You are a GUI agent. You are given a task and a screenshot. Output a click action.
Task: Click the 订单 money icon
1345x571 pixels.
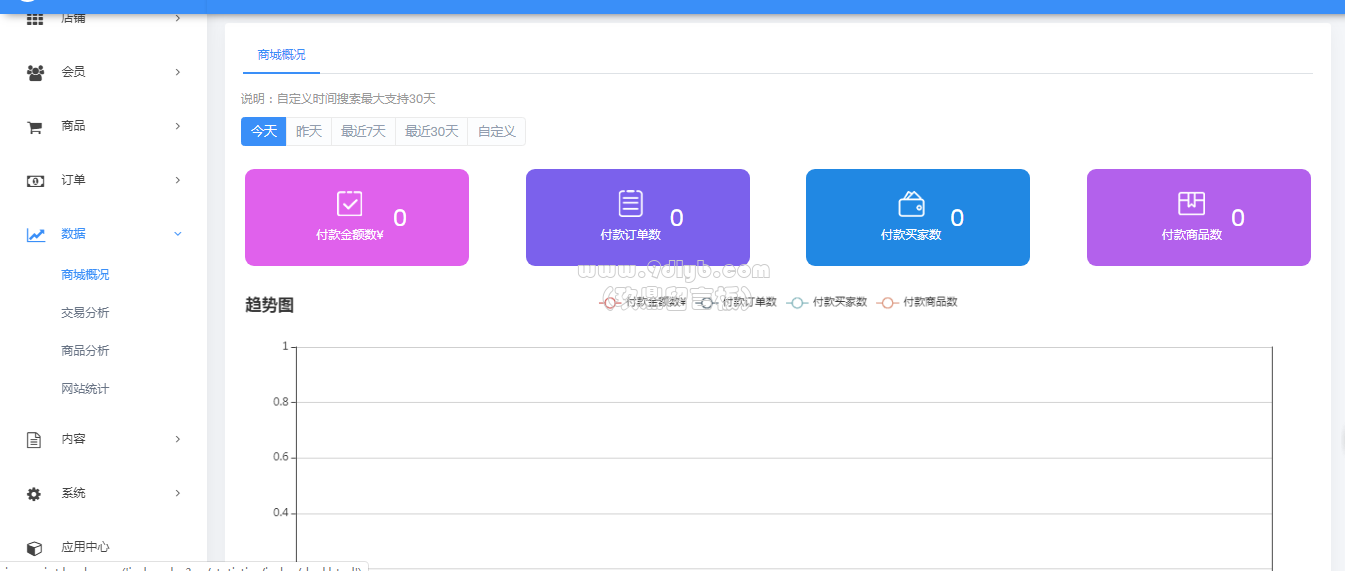click(35, 180)
